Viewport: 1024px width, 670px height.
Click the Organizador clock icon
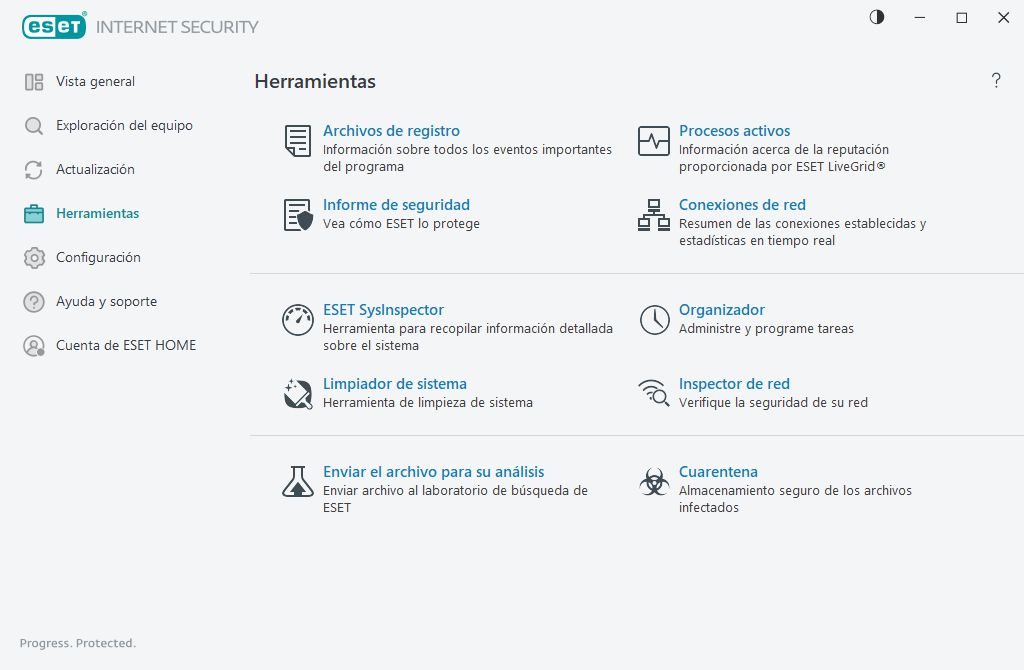tap(654, 320)
